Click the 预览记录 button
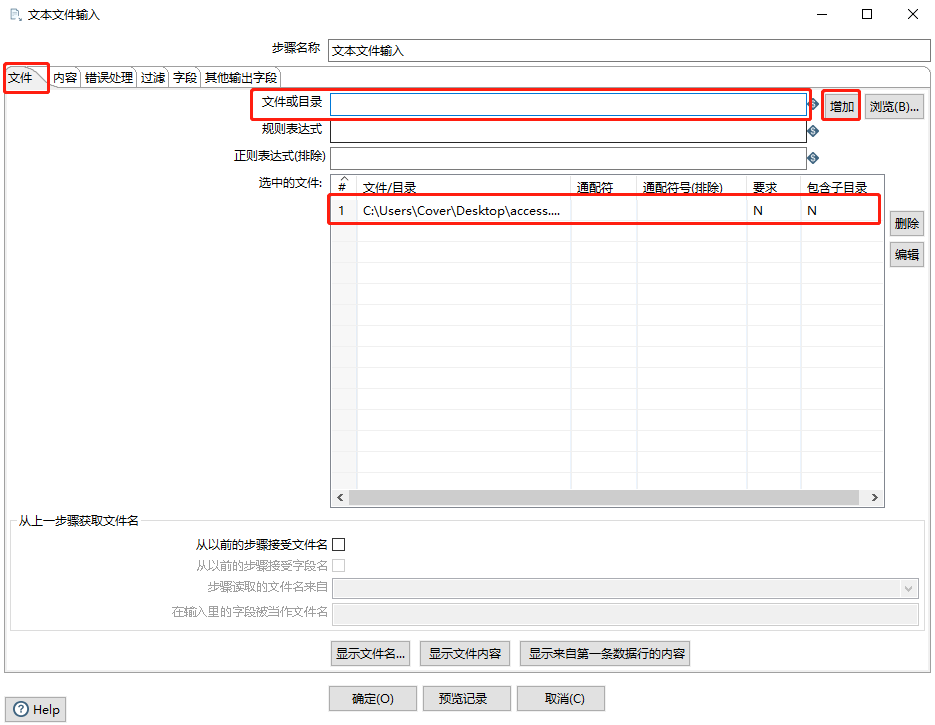The width and height of the screenshot is (935, 725). [x=467, y=699]
